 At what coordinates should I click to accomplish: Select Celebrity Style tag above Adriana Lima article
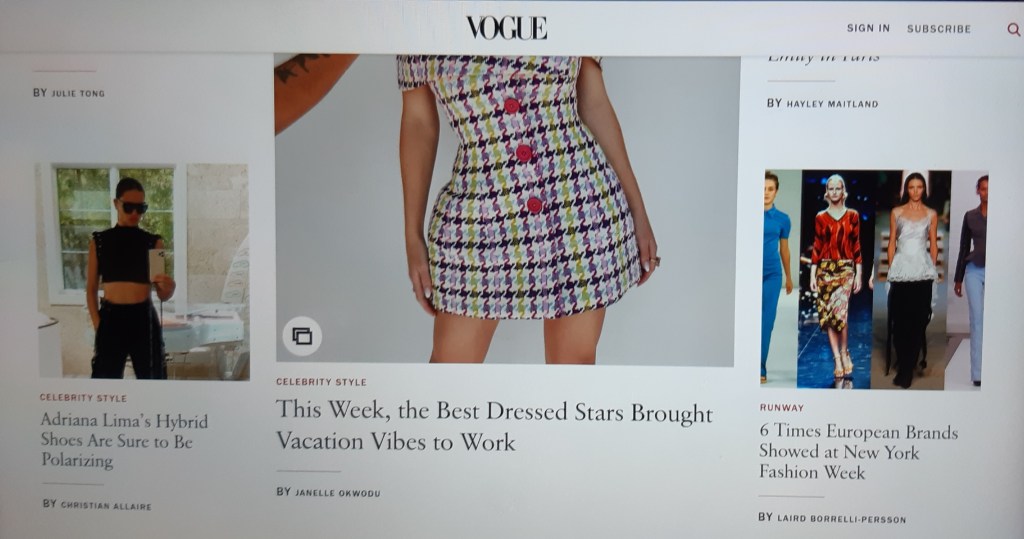(83, 397)
